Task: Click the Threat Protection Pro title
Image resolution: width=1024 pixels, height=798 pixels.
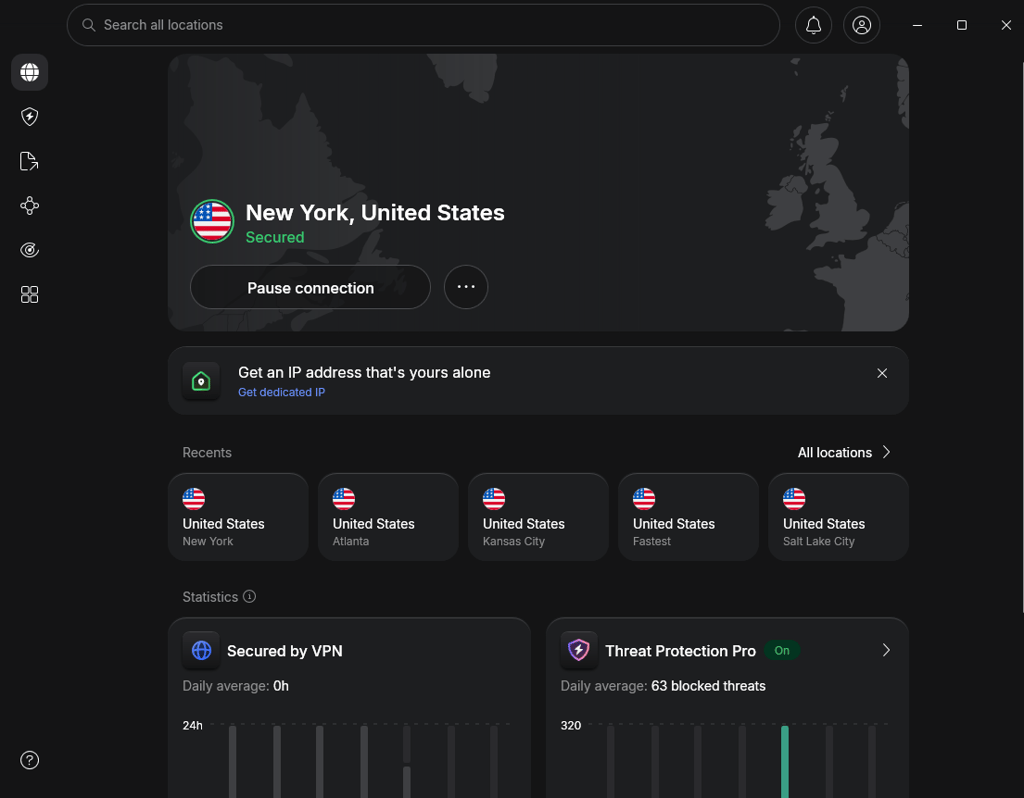Action: tap(680, 651)
